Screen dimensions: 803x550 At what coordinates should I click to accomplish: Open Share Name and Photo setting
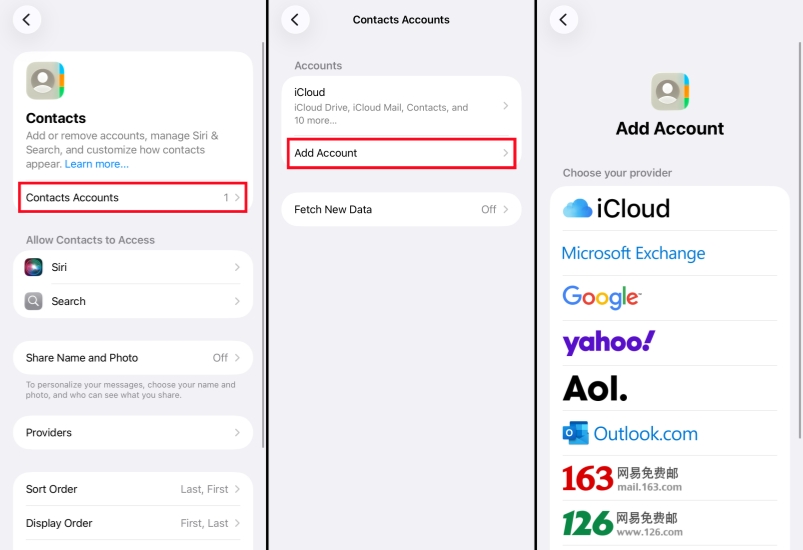(133, 357)
